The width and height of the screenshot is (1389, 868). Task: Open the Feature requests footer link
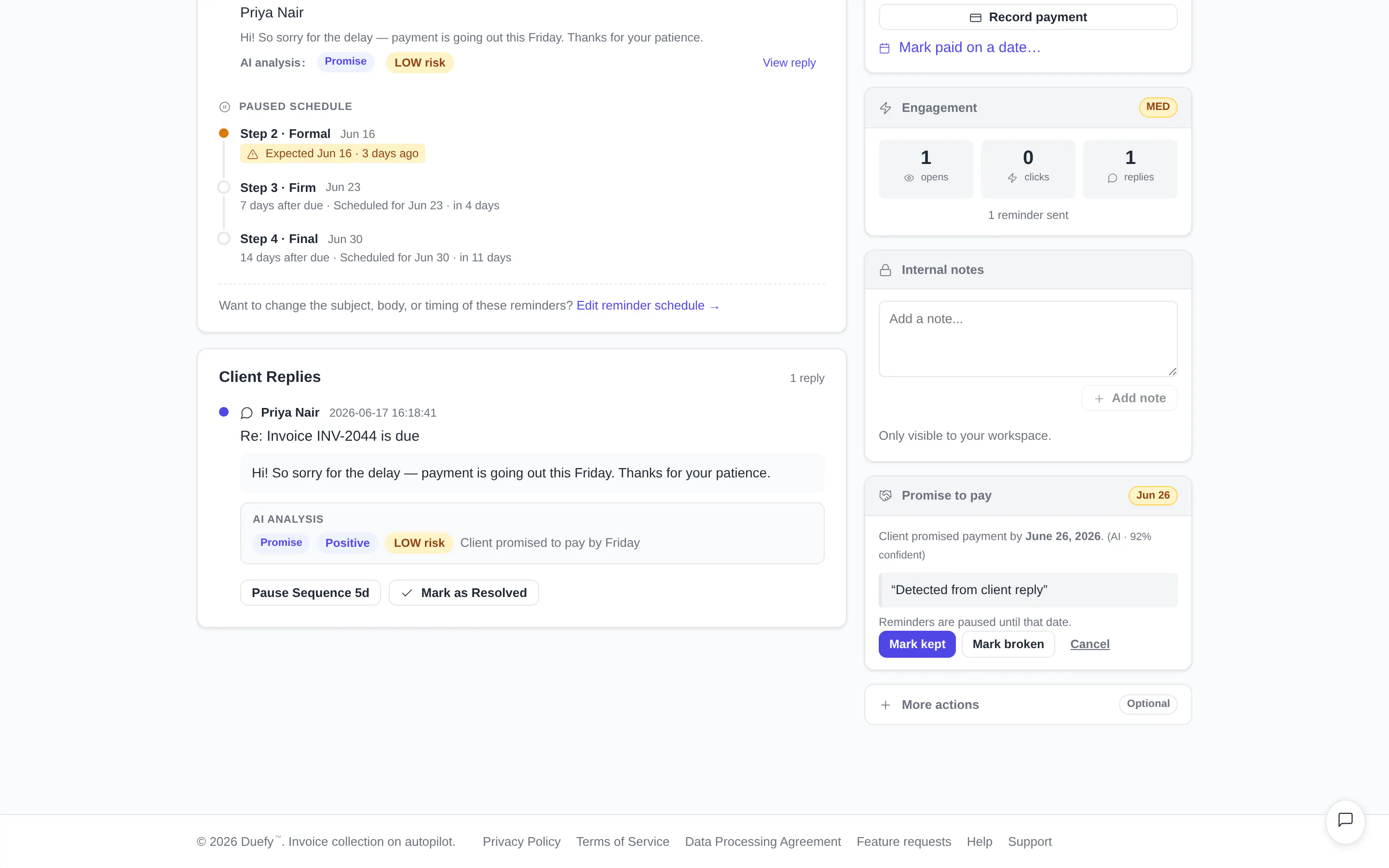903,841
